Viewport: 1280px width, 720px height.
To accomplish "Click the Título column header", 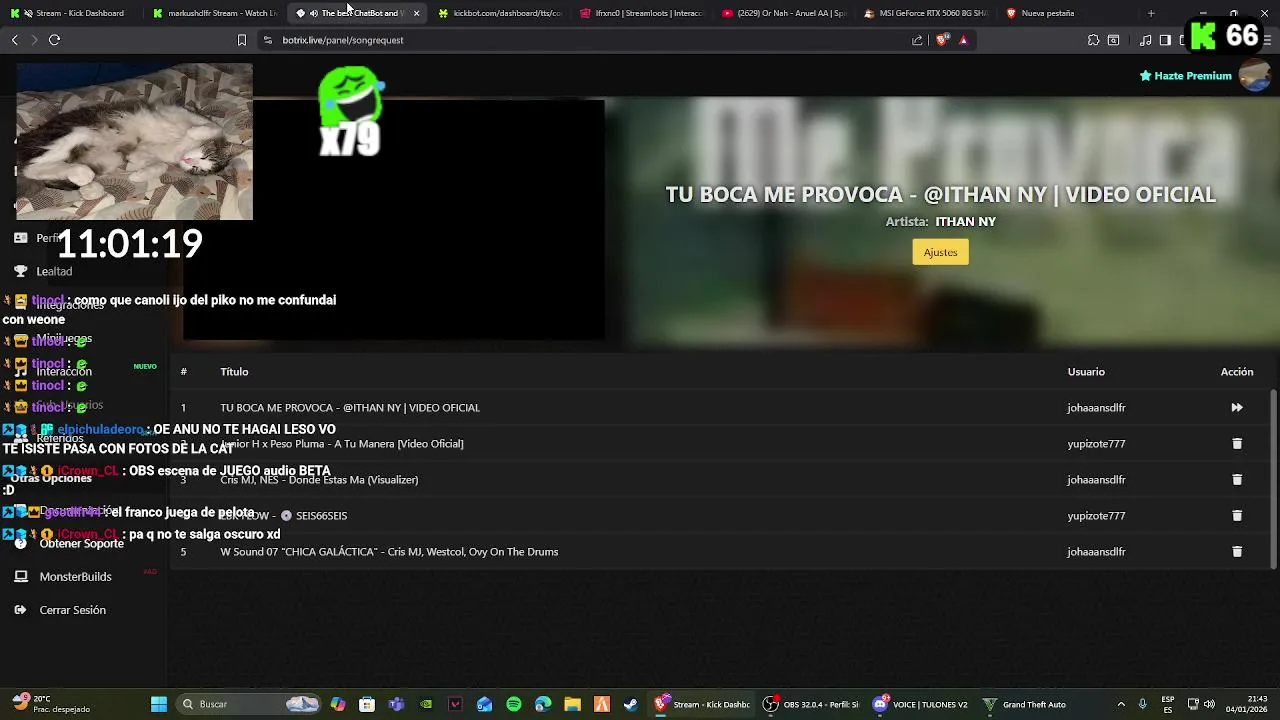I will coord(234,371).
